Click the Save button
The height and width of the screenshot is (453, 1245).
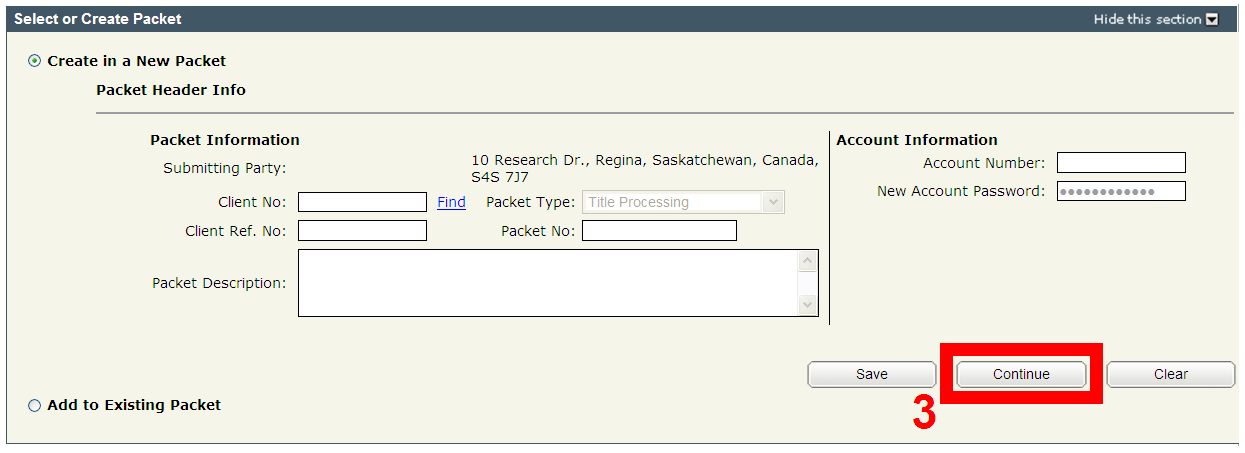coord(872,374)
